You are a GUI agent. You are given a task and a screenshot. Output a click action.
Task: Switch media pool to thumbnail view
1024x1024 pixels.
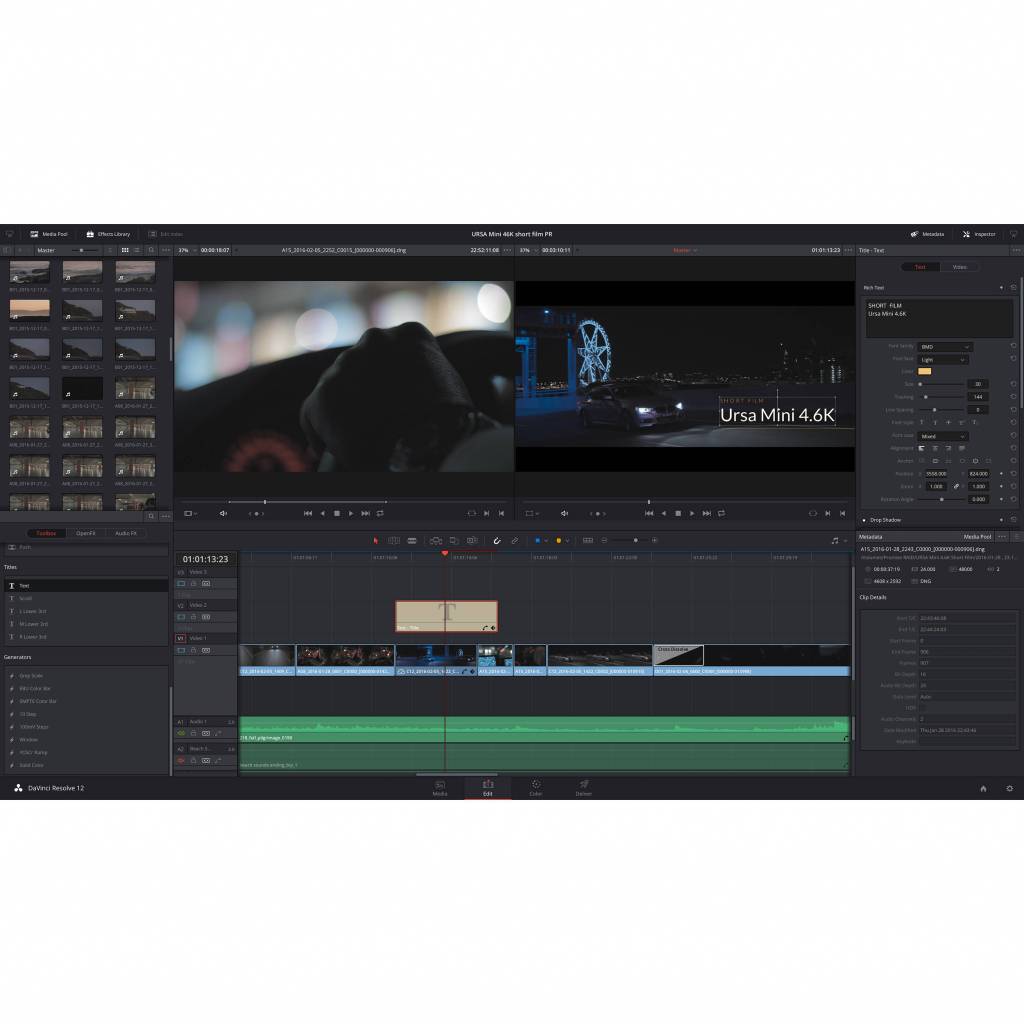(125, 250)
